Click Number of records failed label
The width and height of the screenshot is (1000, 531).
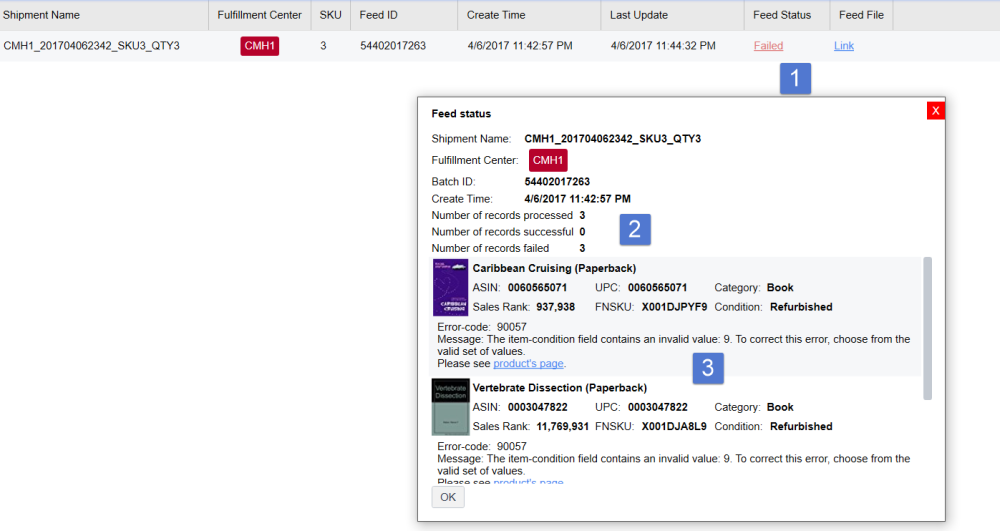490,249
